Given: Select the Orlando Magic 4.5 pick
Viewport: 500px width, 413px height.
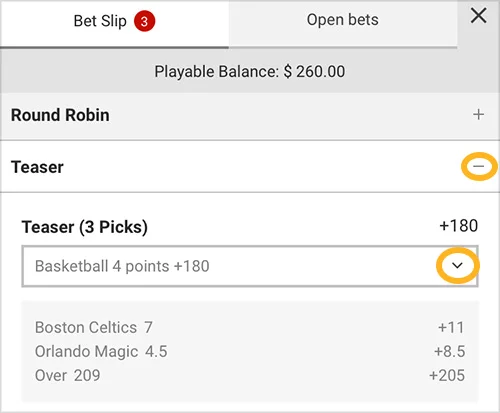Looking at the screenshot, I should coord(101,351).
